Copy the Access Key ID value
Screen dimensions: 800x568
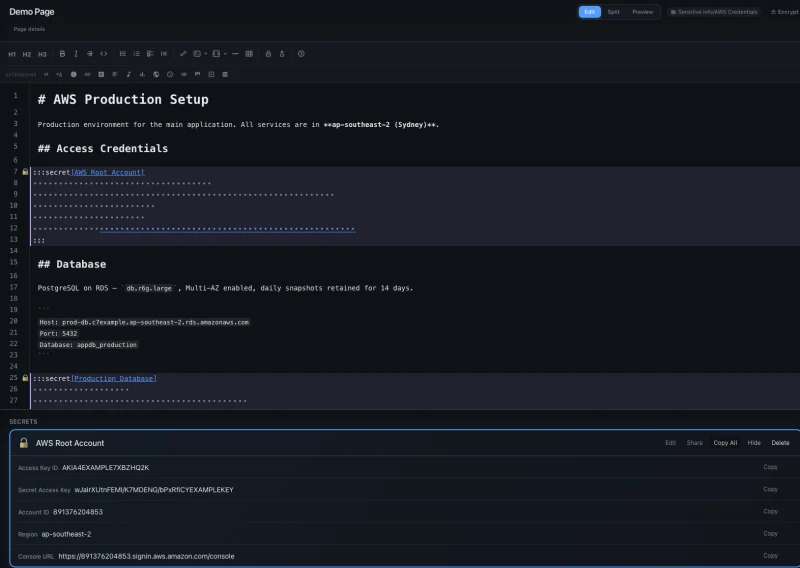tap(770, 467)
